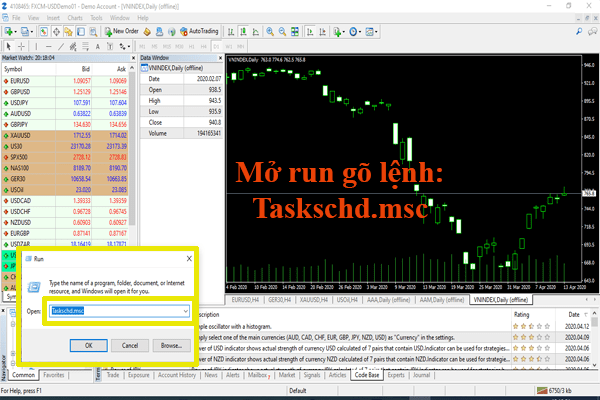Open the Favorites navigator tab
The width and height of the screenshot is (600, 400).
[54, 375]
